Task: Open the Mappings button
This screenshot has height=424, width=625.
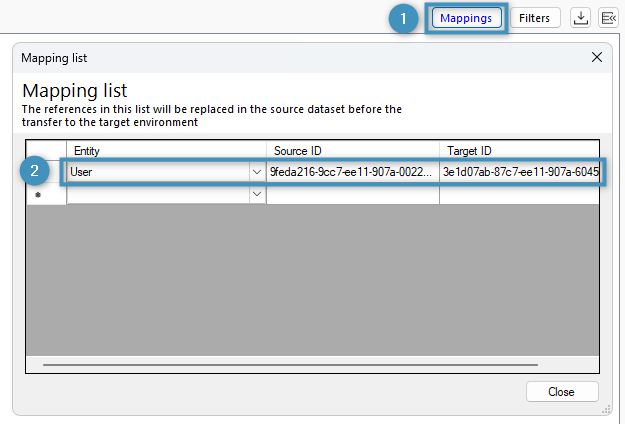Action: 466,18
